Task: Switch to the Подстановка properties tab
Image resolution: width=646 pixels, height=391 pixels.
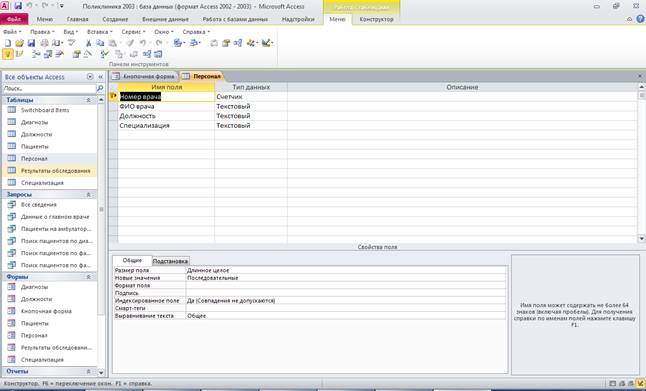Action: [171, 261]
